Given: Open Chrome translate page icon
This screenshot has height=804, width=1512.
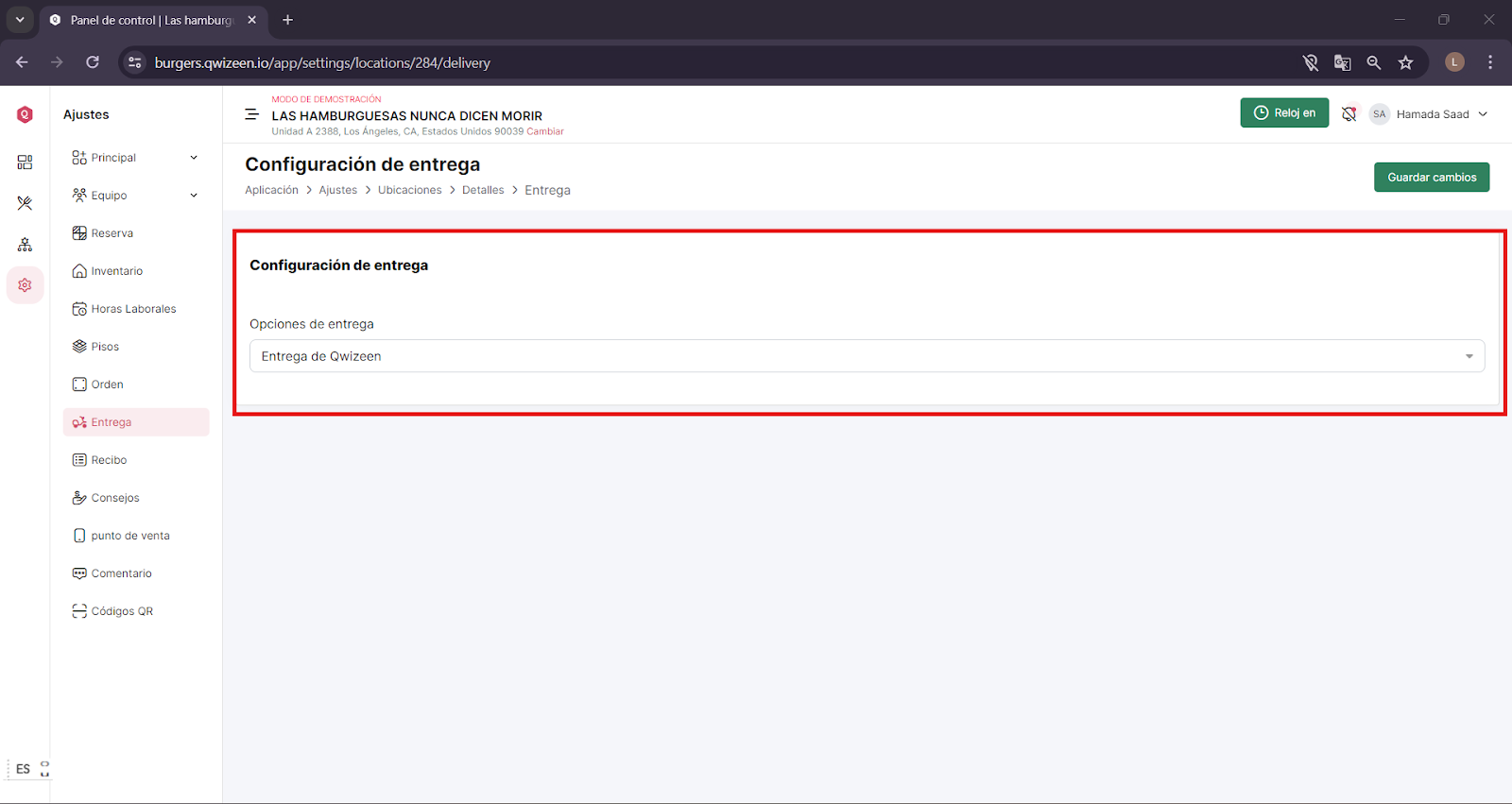Looking at the screenshot, I should pyautogui.click(x=1342, y=62).
